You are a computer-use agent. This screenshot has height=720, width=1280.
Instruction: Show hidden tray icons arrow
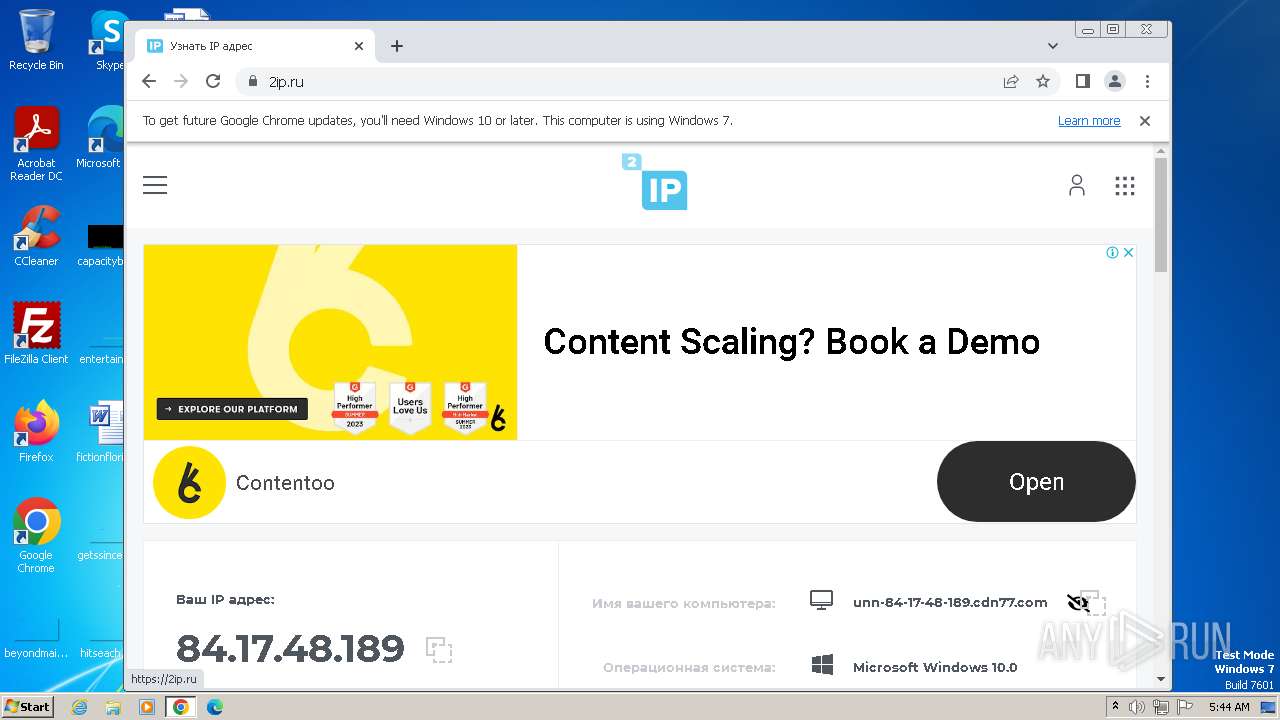(1115, 707)
